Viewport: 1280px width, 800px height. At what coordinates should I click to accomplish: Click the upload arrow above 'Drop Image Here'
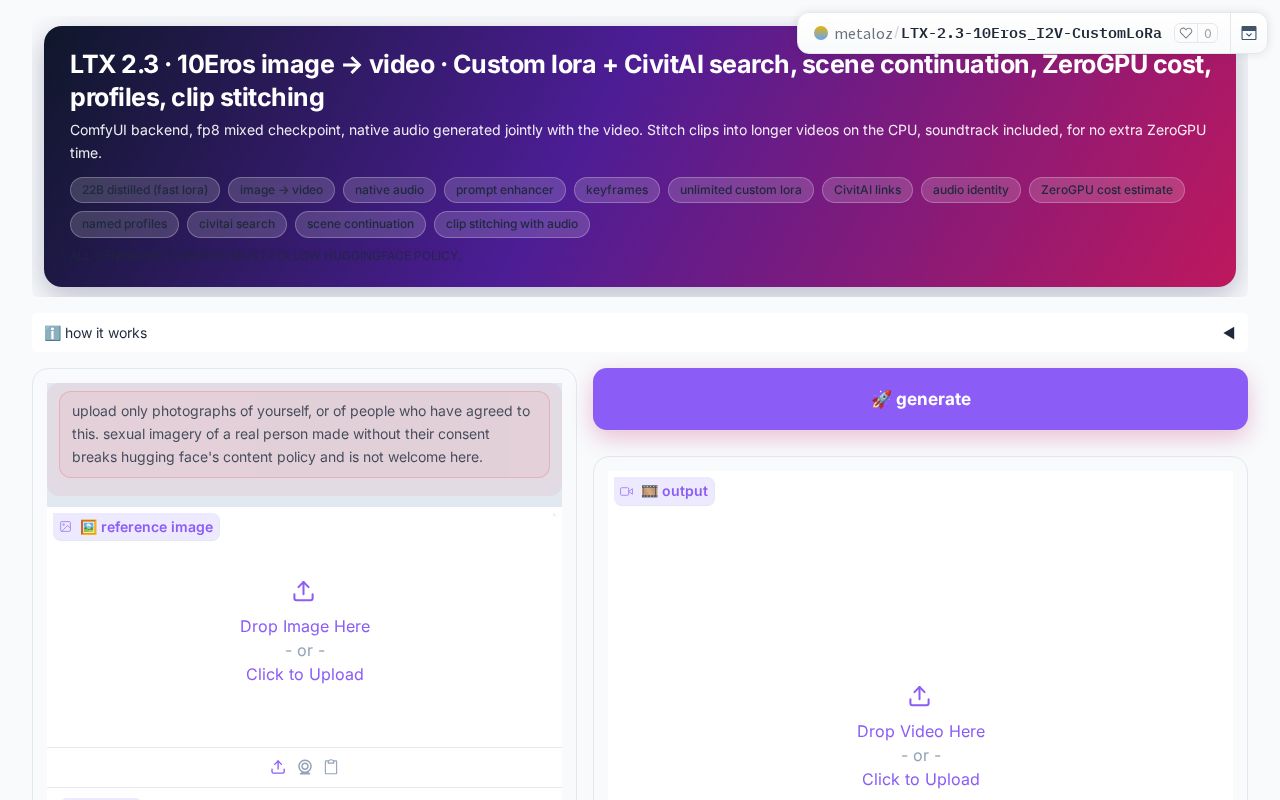pos(304,591)
